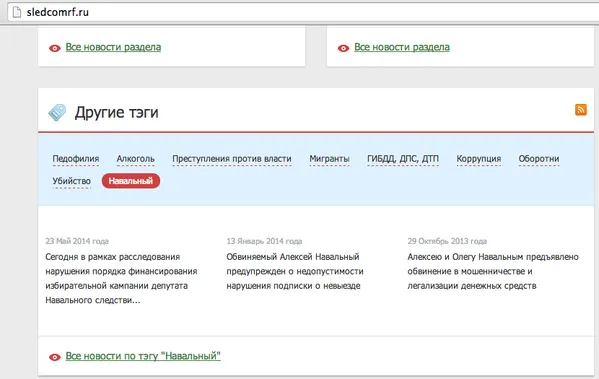Open right Все новости раздела link
This screenshot has height=379, width=599.
[402, 47]
